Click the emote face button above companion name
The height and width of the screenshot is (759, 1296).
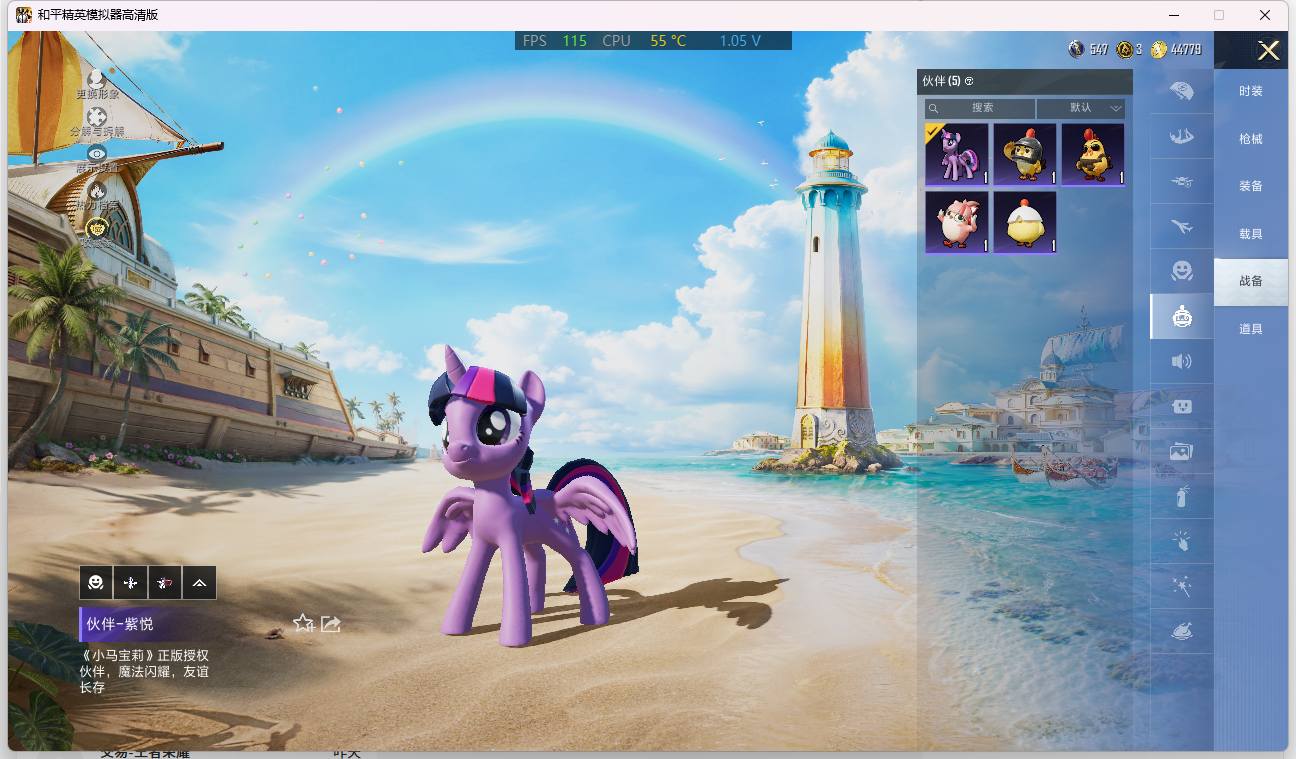pyautogui.click(x=96, y=583)
